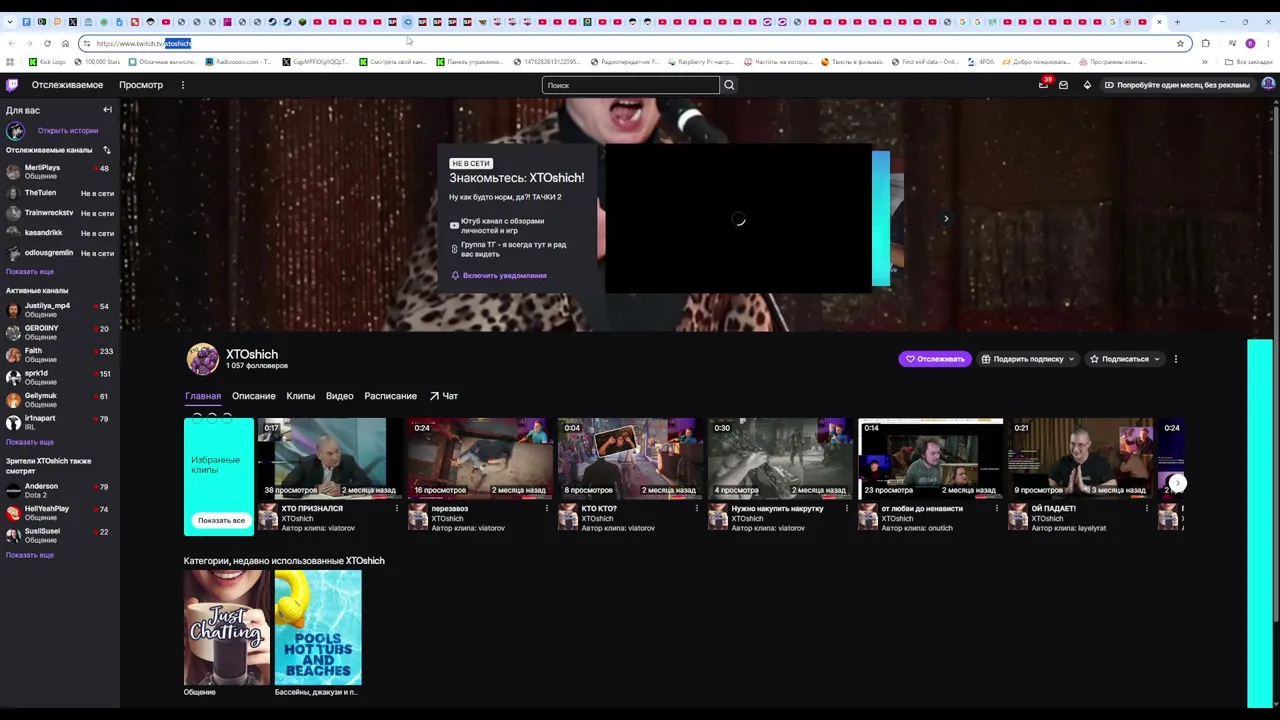Open the browser apps grid in bookmarks bar
Viewport: 1280px width, 720px height.
coord(11,62)
